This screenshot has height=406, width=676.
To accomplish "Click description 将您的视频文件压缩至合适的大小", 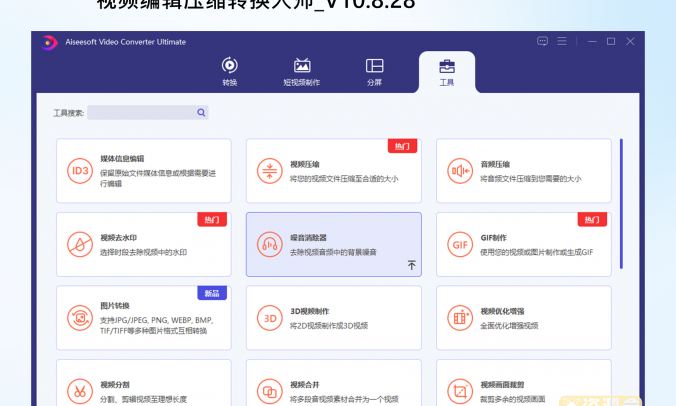I will click(x=344, y=178).
